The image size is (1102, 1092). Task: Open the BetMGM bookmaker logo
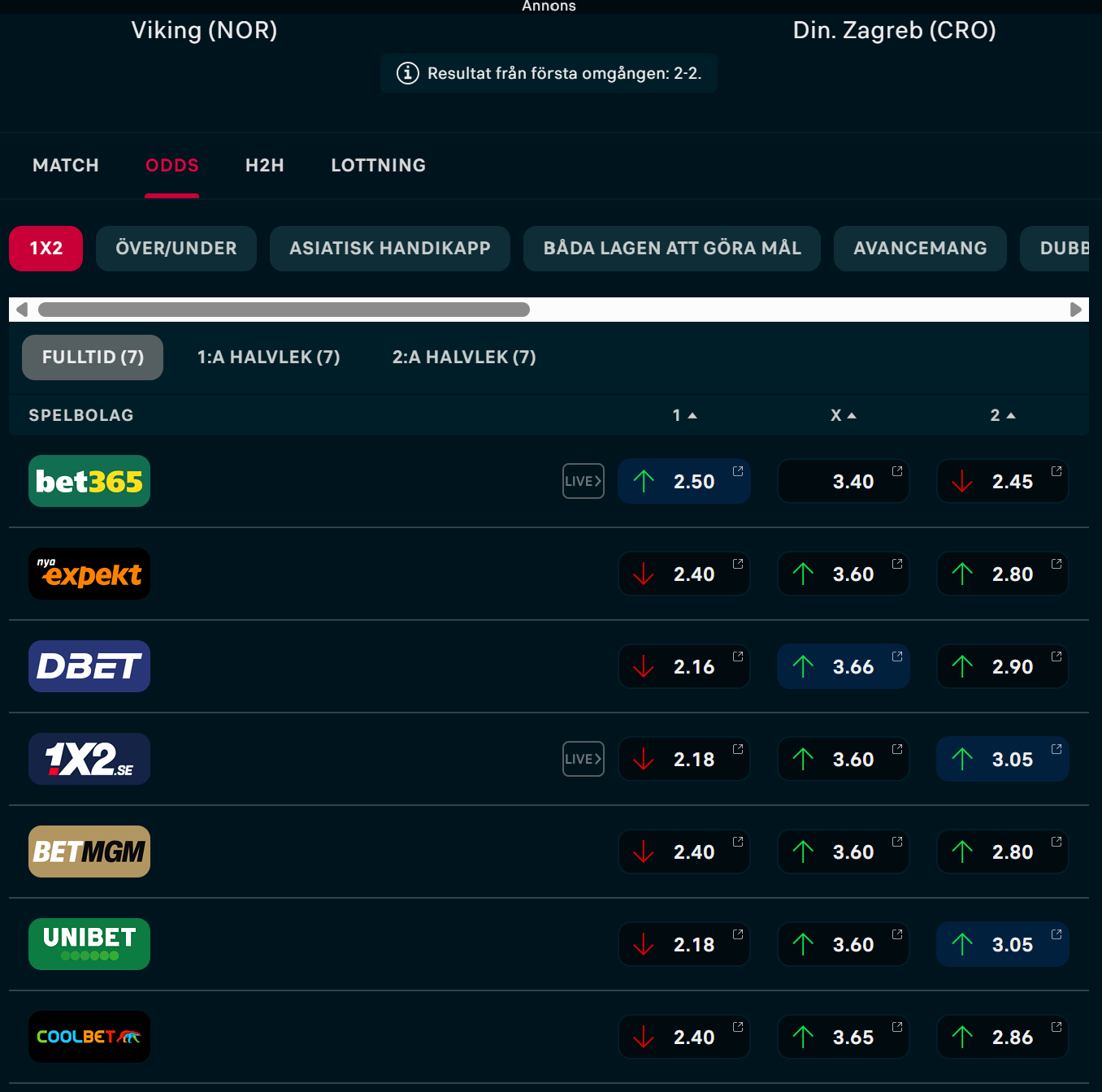[x=89, y=851]
